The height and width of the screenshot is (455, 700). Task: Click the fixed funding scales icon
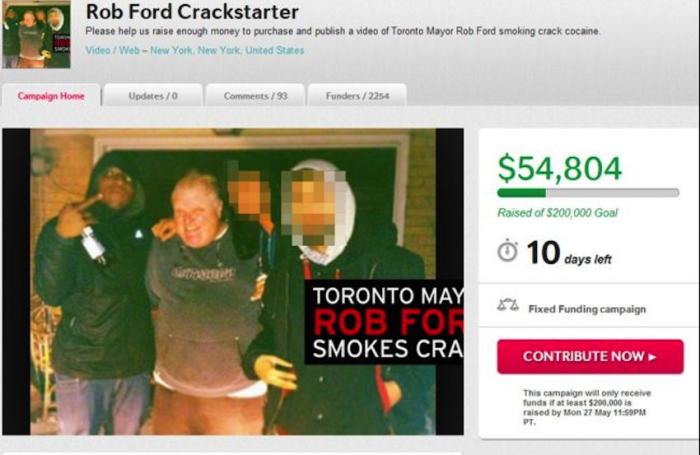click(508, 305)
